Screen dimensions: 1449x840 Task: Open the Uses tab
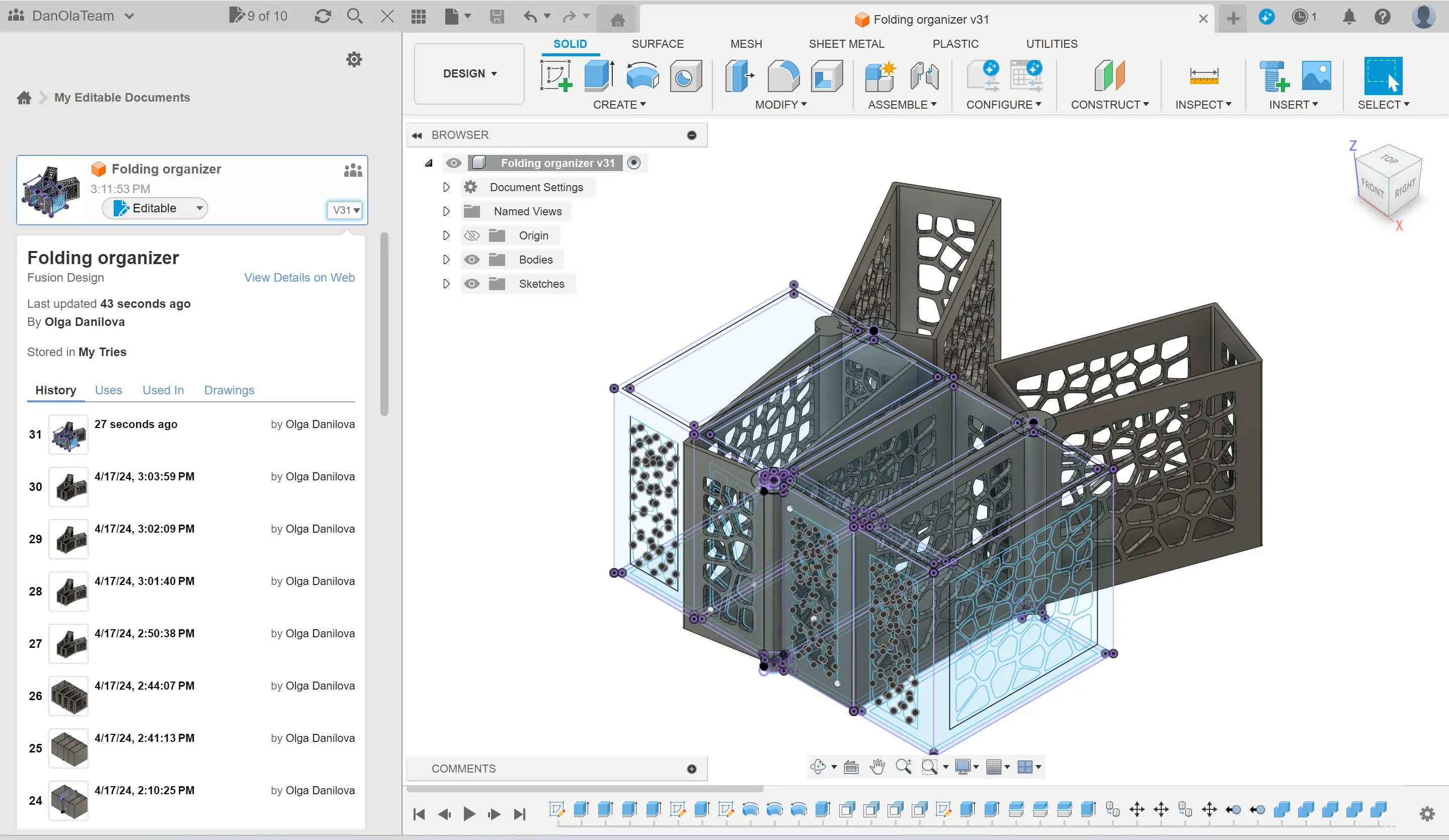(x=108, y=390)
